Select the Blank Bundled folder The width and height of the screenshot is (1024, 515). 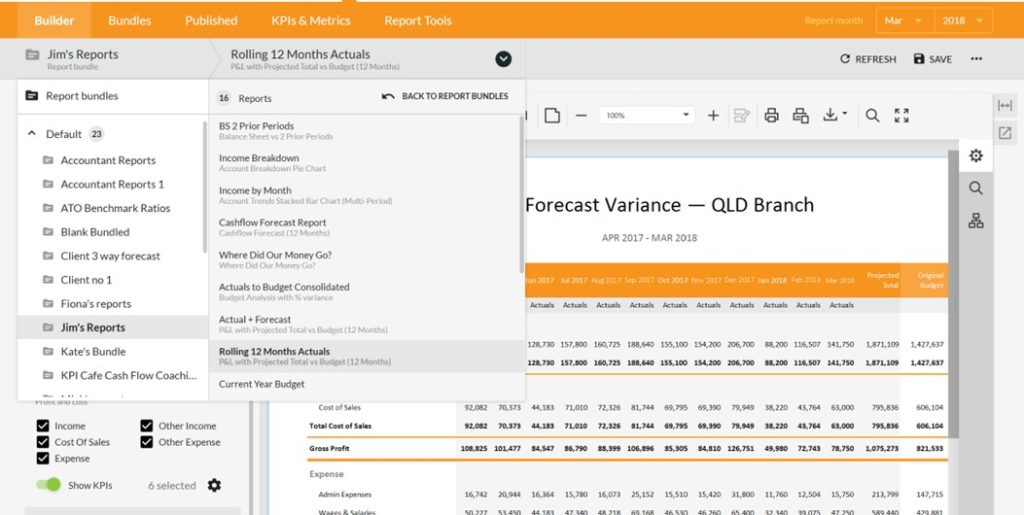(112, 232)
